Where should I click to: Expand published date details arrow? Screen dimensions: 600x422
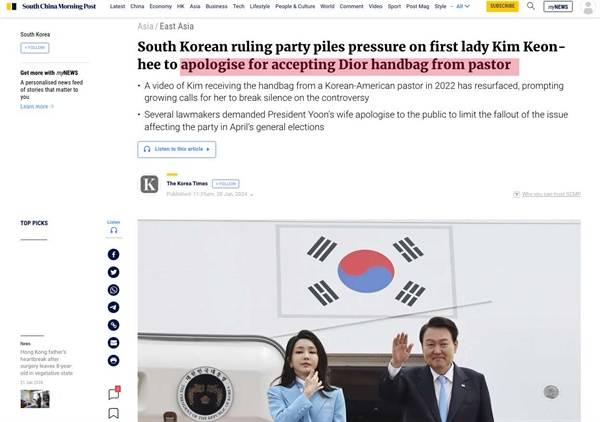point(251,195)
